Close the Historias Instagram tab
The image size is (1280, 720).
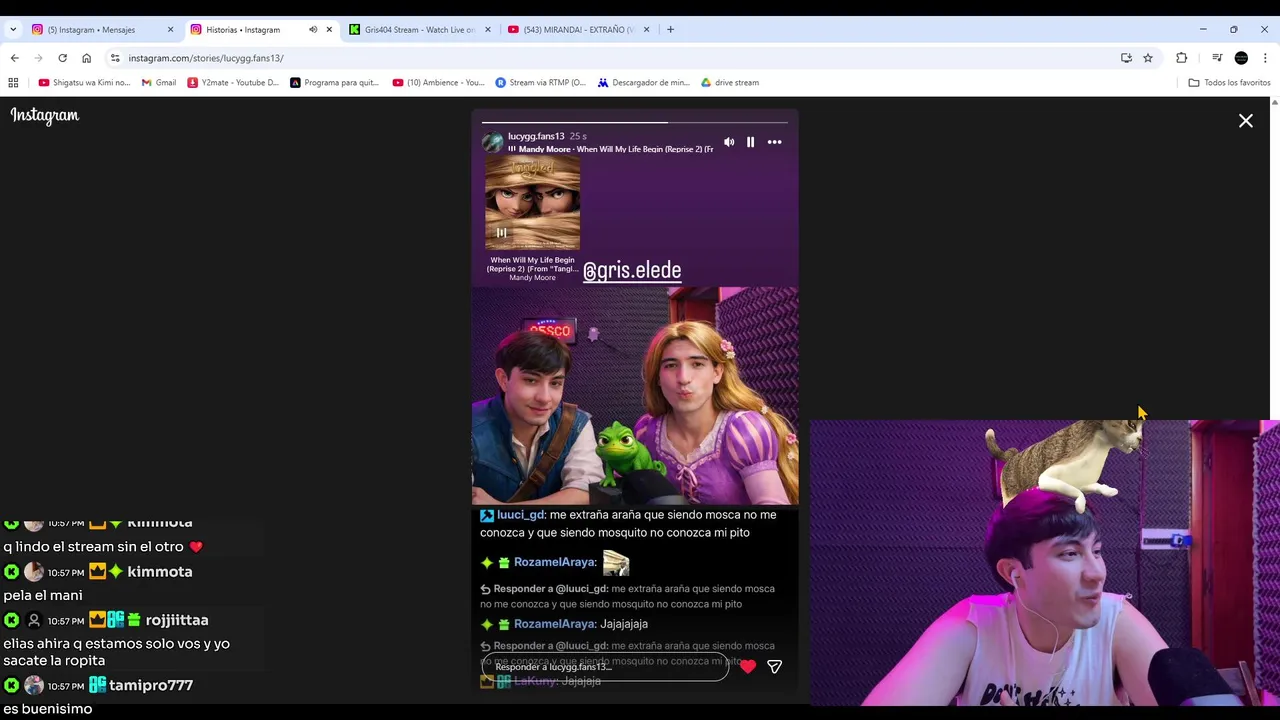click(329, 29)
